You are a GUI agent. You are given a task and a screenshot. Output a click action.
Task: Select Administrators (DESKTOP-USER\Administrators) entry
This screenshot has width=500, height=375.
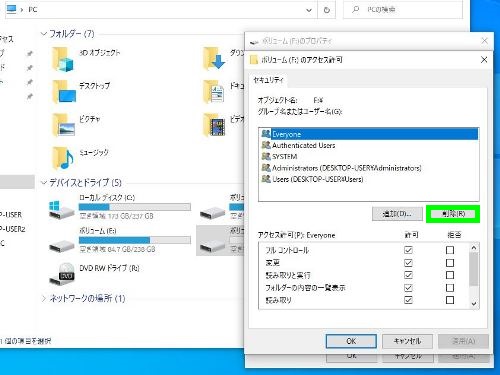369,168
